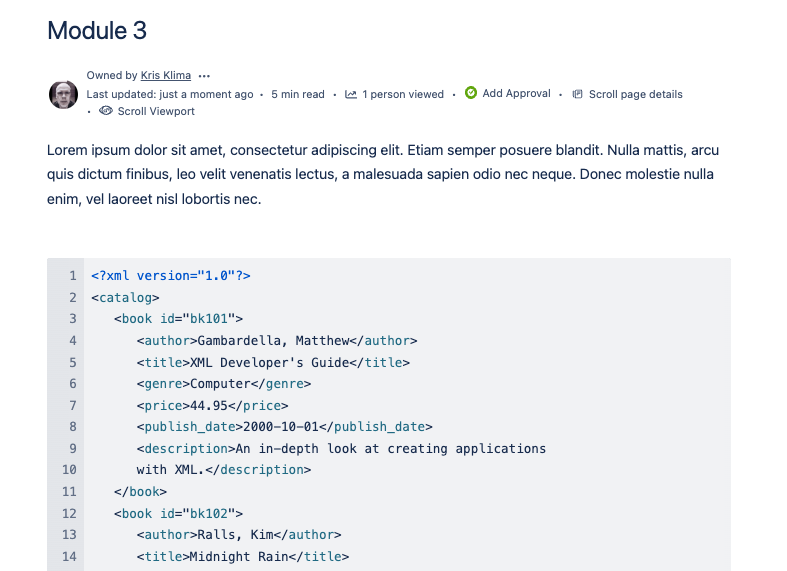Click the Add Approval button
Image resolution: width=787 pixels, height=571 pixels.
pyautogui.click(x=516, y=93)
